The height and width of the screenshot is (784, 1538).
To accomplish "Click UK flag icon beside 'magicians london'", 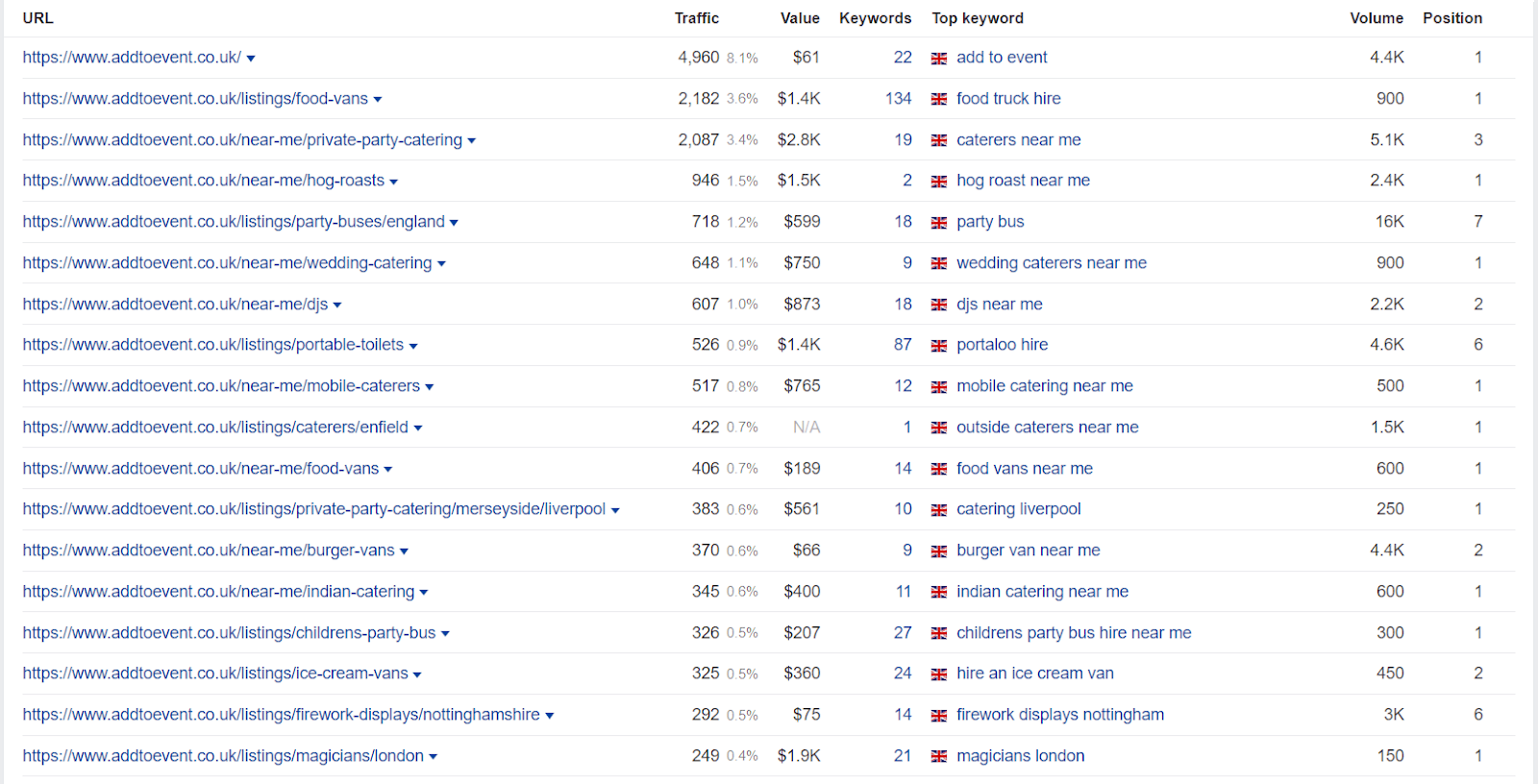I will pos(939,757).
